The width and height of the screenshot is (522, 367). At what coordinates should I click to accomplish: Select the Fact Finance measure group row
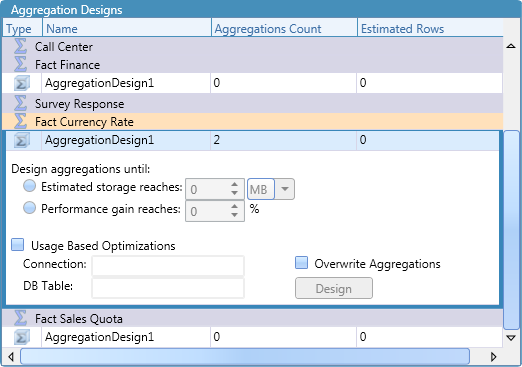click(252, 64)
